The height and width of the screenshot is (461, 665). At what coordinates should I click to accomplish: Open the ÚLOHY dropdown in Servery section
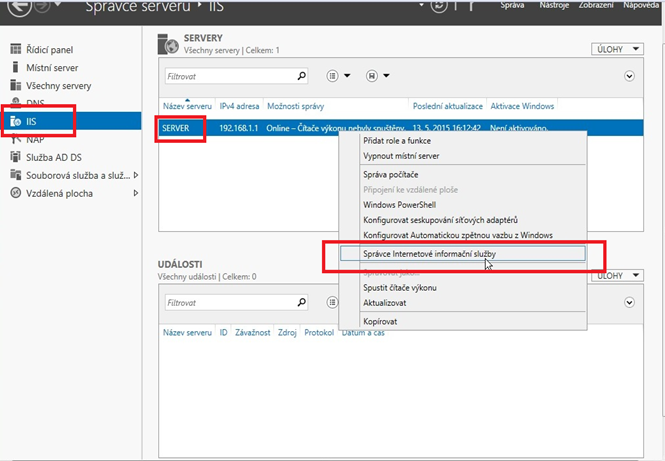[617, 49]
